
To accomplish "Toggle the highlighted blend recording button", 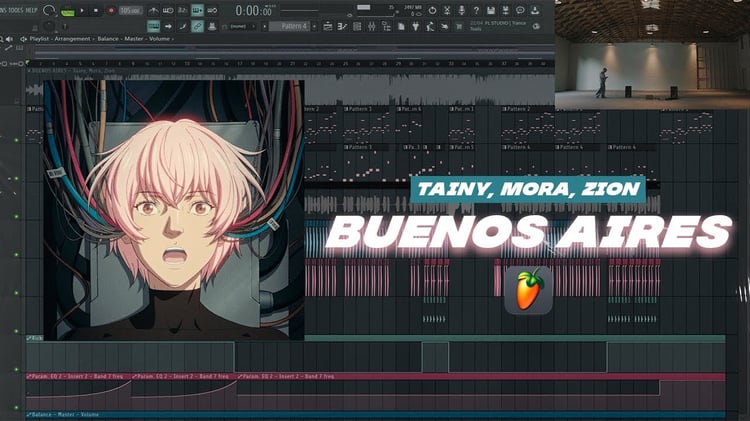I will (x=197, y=10).
